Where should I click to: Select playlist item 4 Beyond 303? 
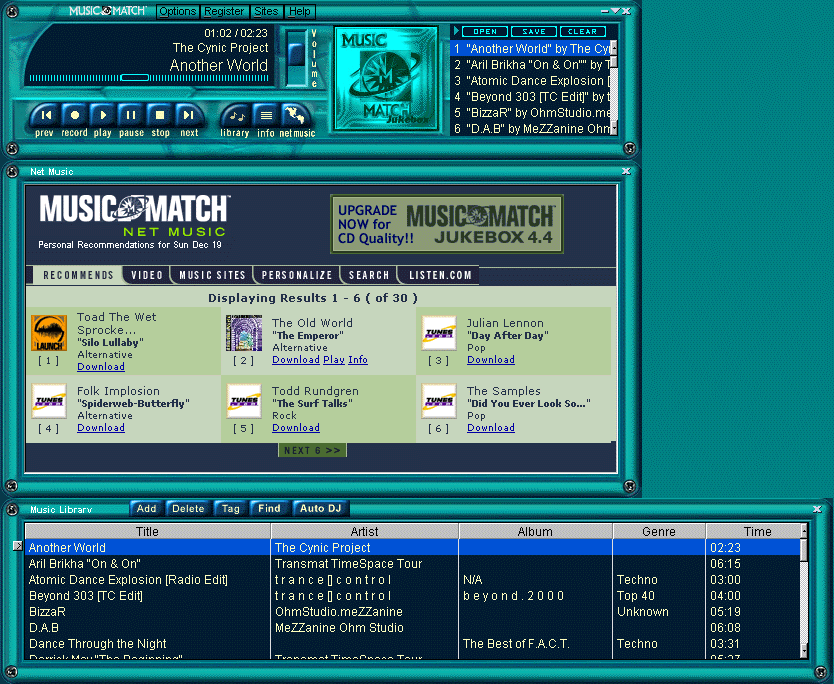click(x=530, y=97)
